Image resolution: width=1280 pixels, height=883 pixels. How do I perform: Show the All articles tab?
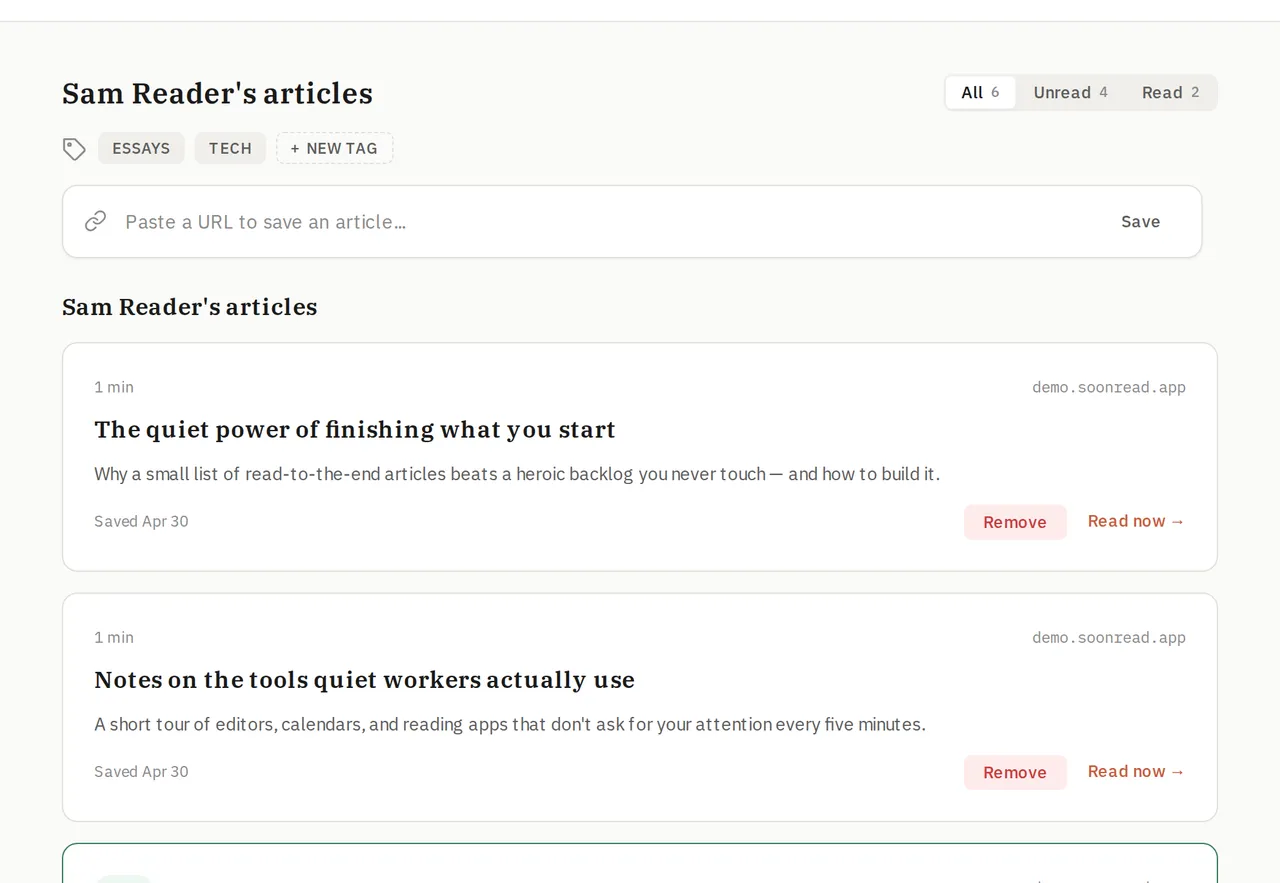[x=980, y=92]
